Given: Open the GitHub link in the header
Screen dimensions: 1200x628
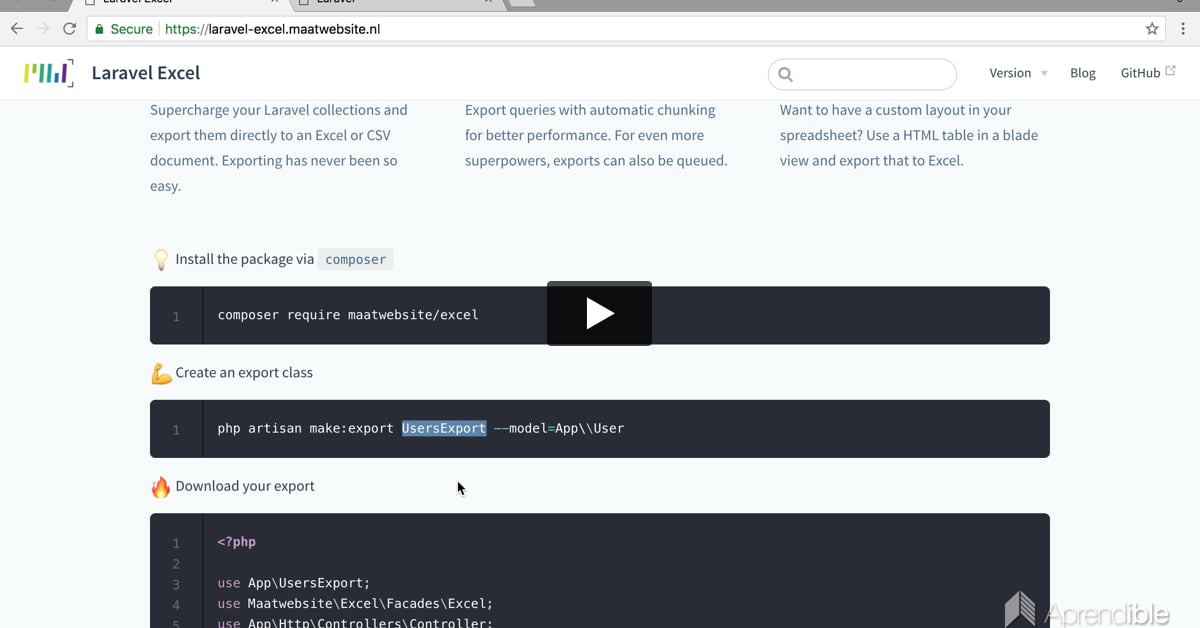Looking at the screenshot, I should [x=1140, y=73].
